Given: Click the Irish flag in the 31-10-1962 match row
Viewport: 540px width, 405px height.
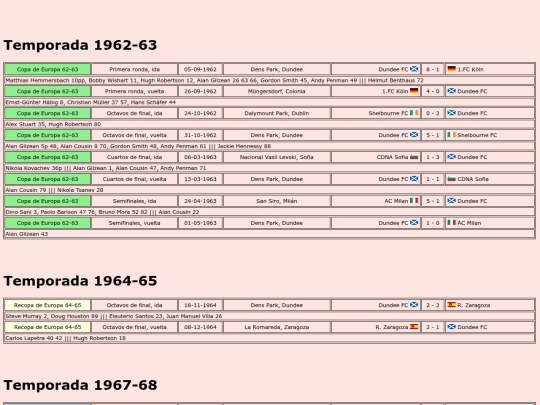Looking at the screenshot, I should point(451,135).
